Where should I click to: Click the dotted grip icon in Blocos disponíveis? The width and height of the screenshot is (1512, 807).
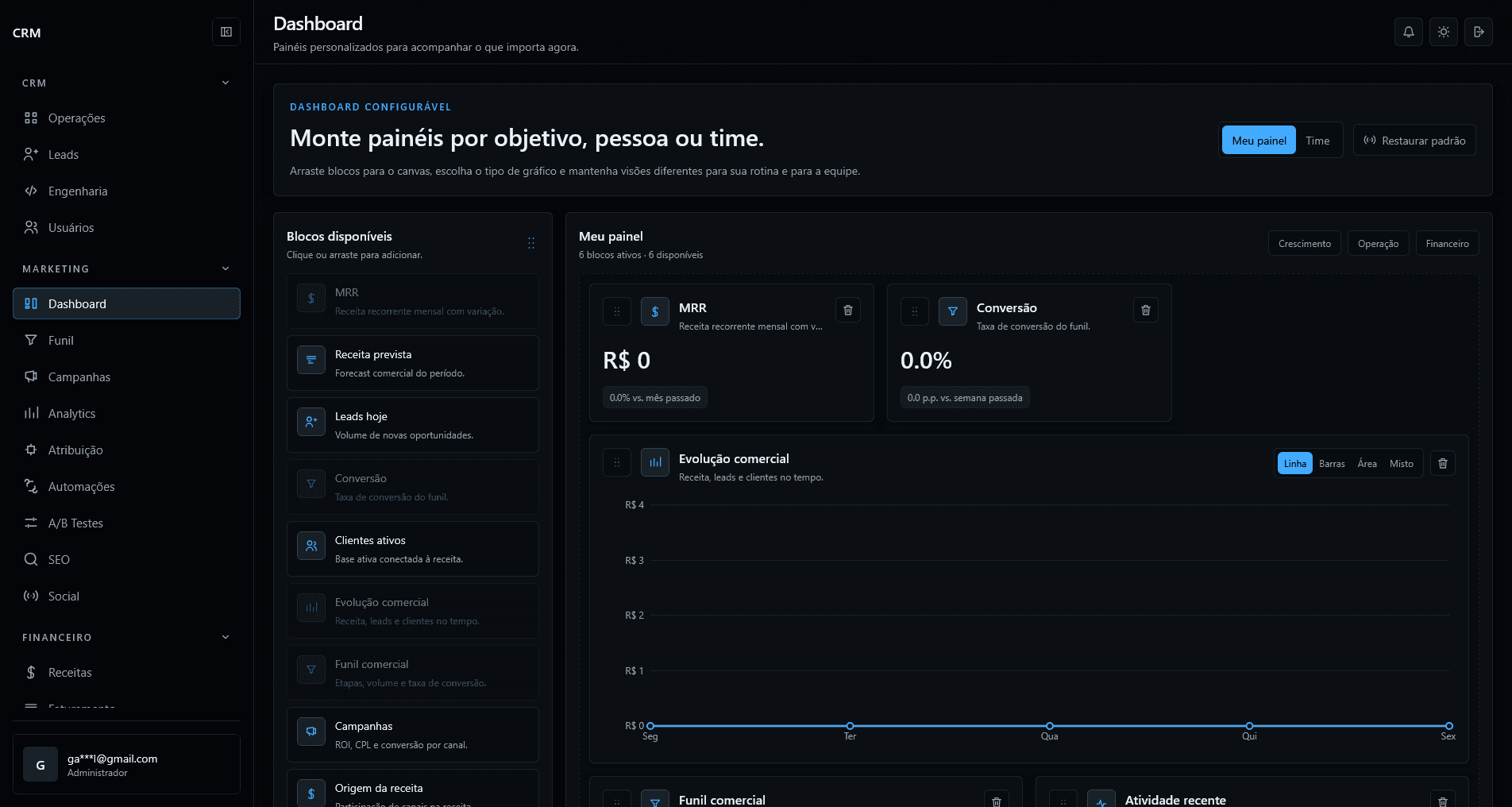(531, 243)
